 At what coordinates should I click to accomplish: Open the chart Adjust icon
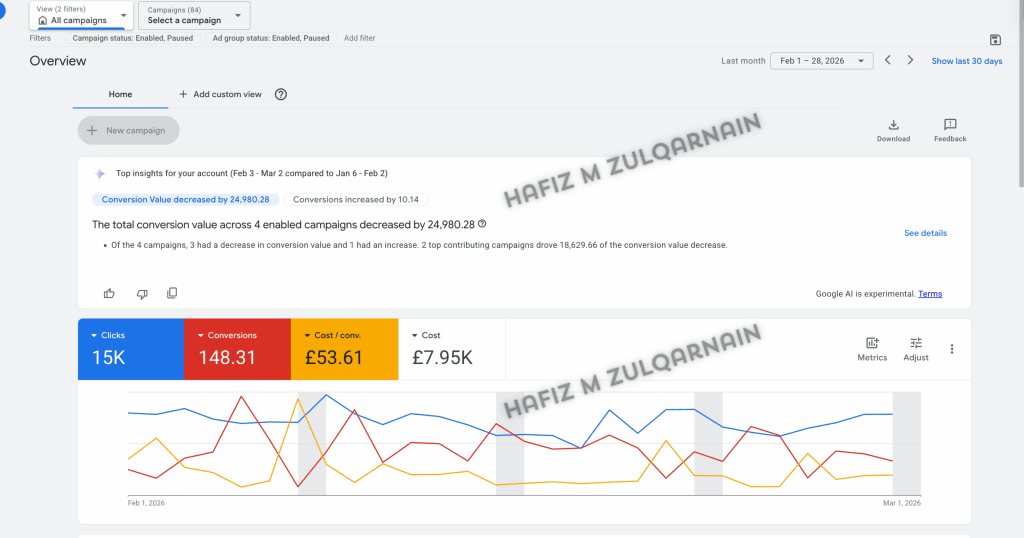[x=915, y=343]
